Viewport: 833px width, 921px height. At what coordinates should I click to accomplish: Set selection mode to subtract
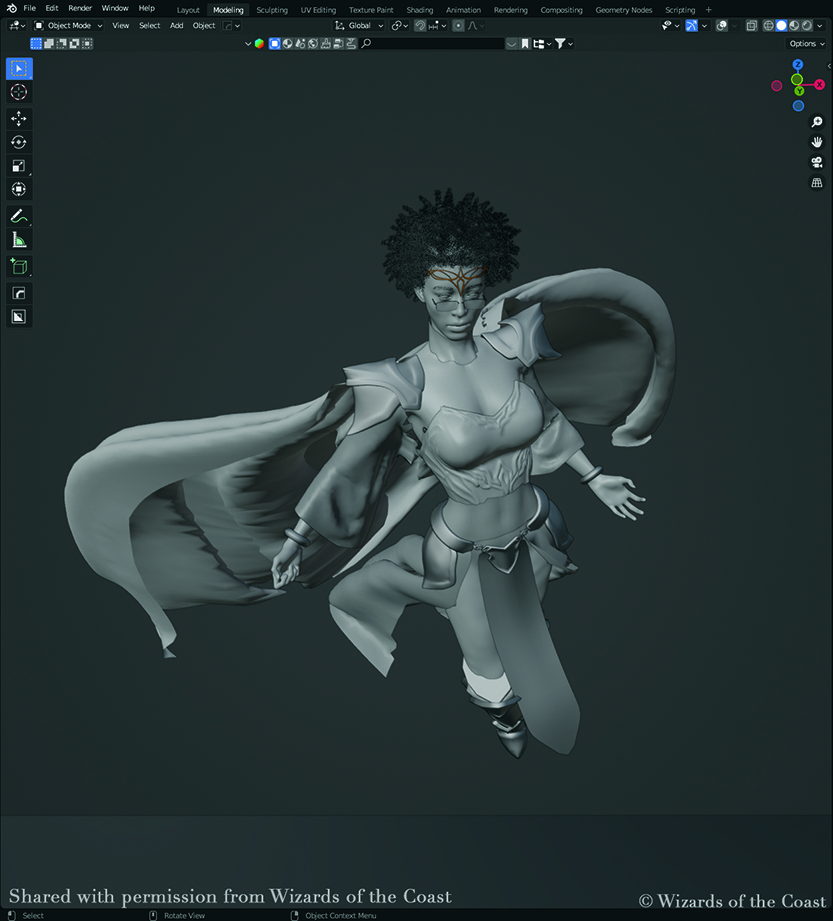click(x=62, y=43)
